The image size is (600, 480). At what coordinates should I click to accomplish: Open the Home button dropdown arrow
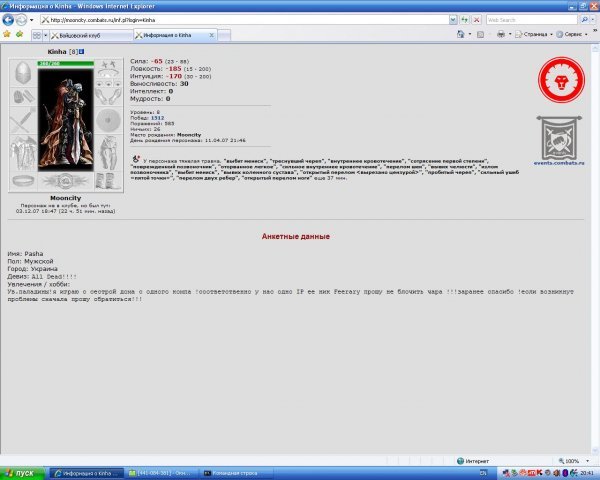point(470,34)
